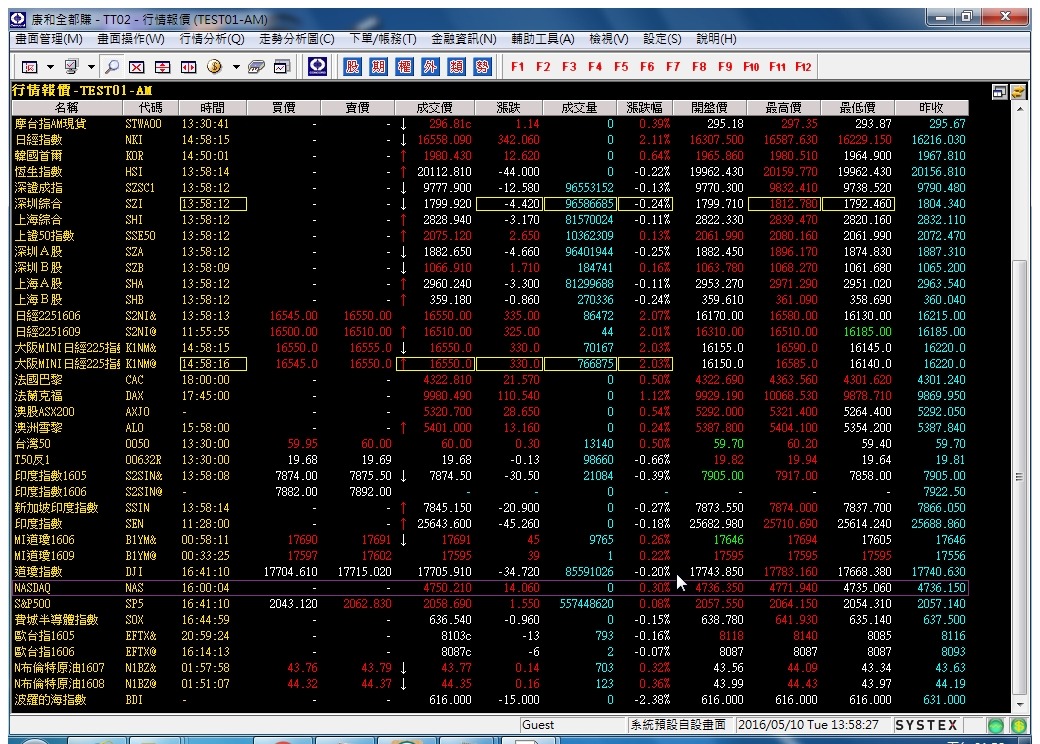This screenshot has width=1040, height=744.
Task: Click the 漲跌幅 column header
Action: coord(644,107)
